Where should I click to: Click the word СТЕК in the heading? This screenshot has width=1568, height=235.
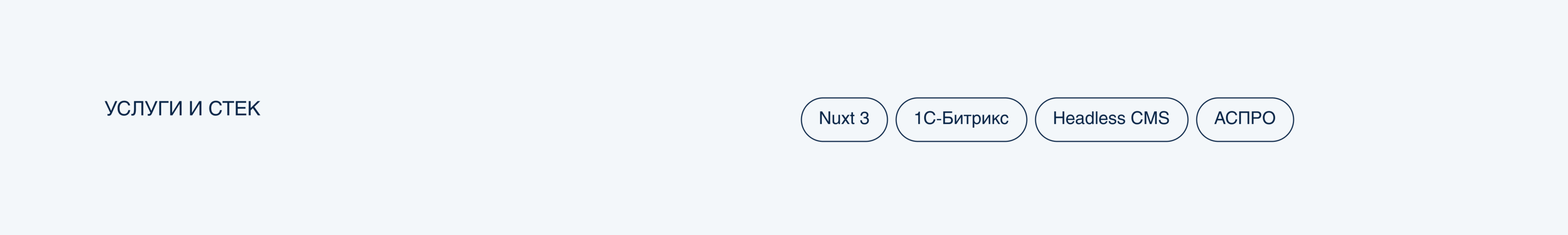(234, 109)
